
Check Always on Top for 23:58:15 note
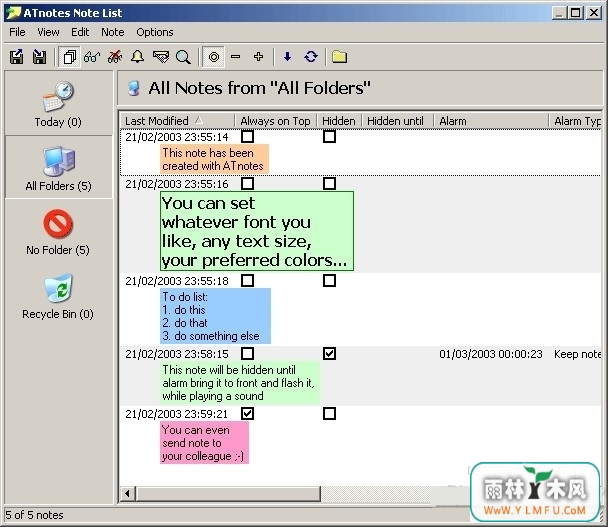pos(247,353)
